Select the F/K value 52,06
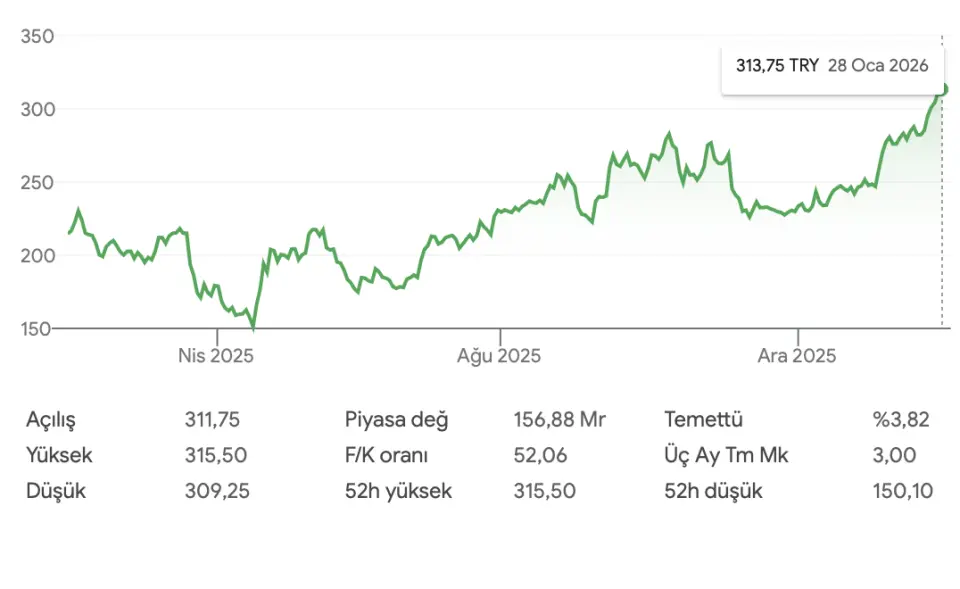 pos(540,456)
